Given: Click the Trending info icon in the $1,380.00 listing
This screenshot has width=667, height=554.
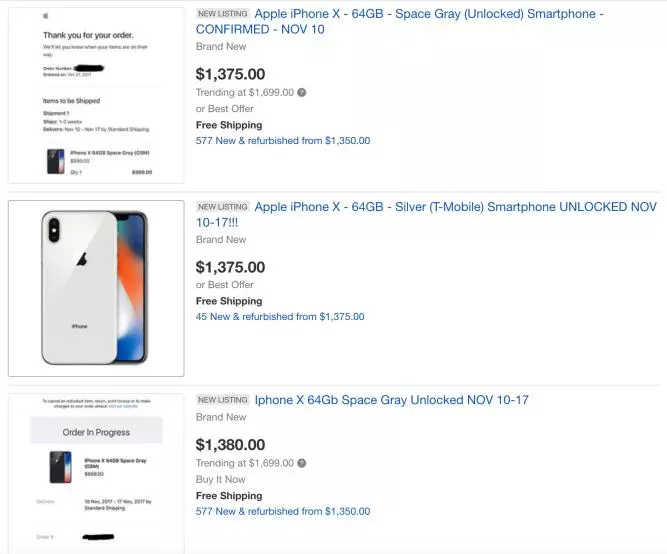Looking at the screenshot, I should coord(302,464).
